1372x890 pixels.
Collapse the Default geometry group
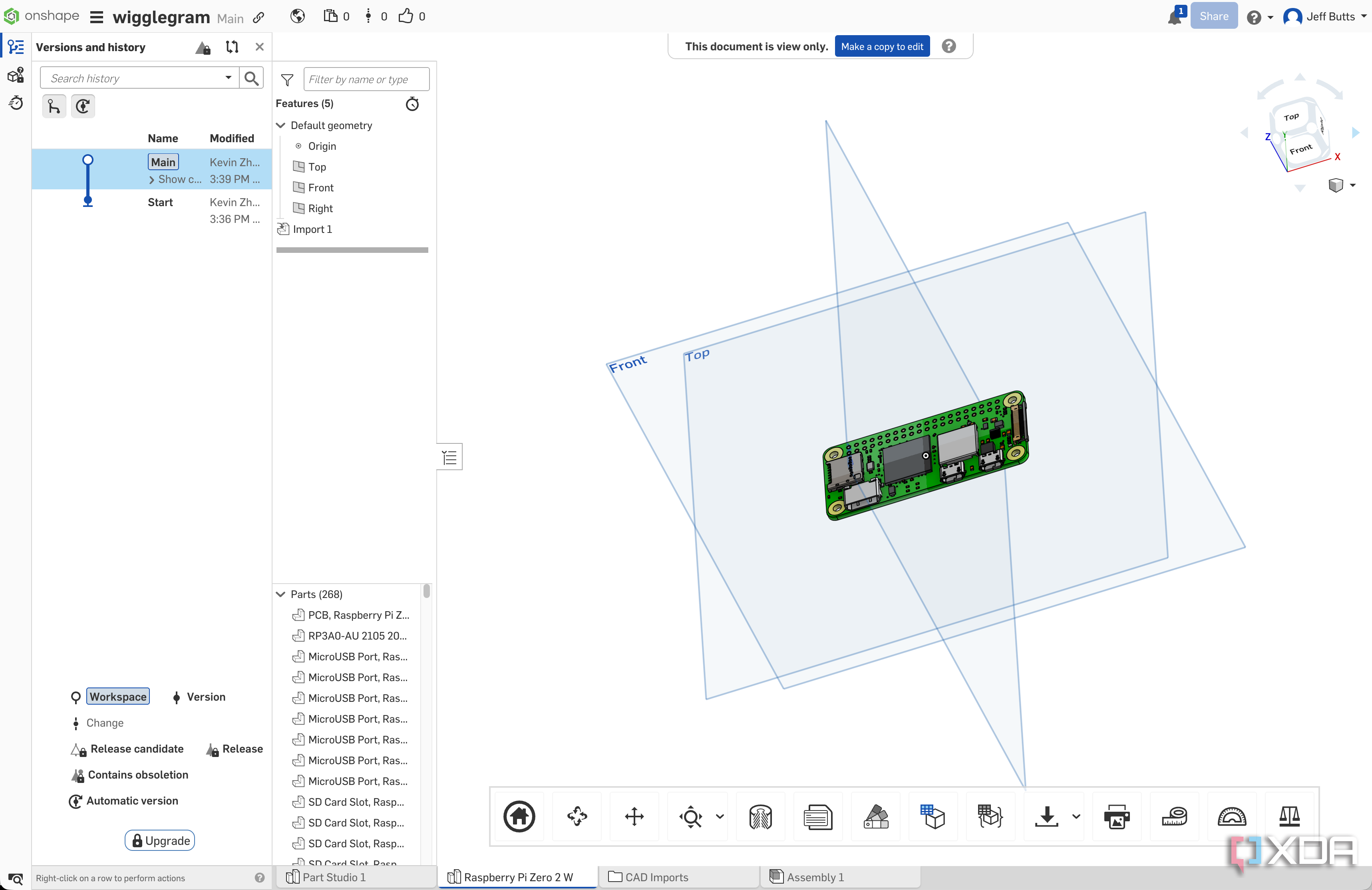tap(281, 125)
